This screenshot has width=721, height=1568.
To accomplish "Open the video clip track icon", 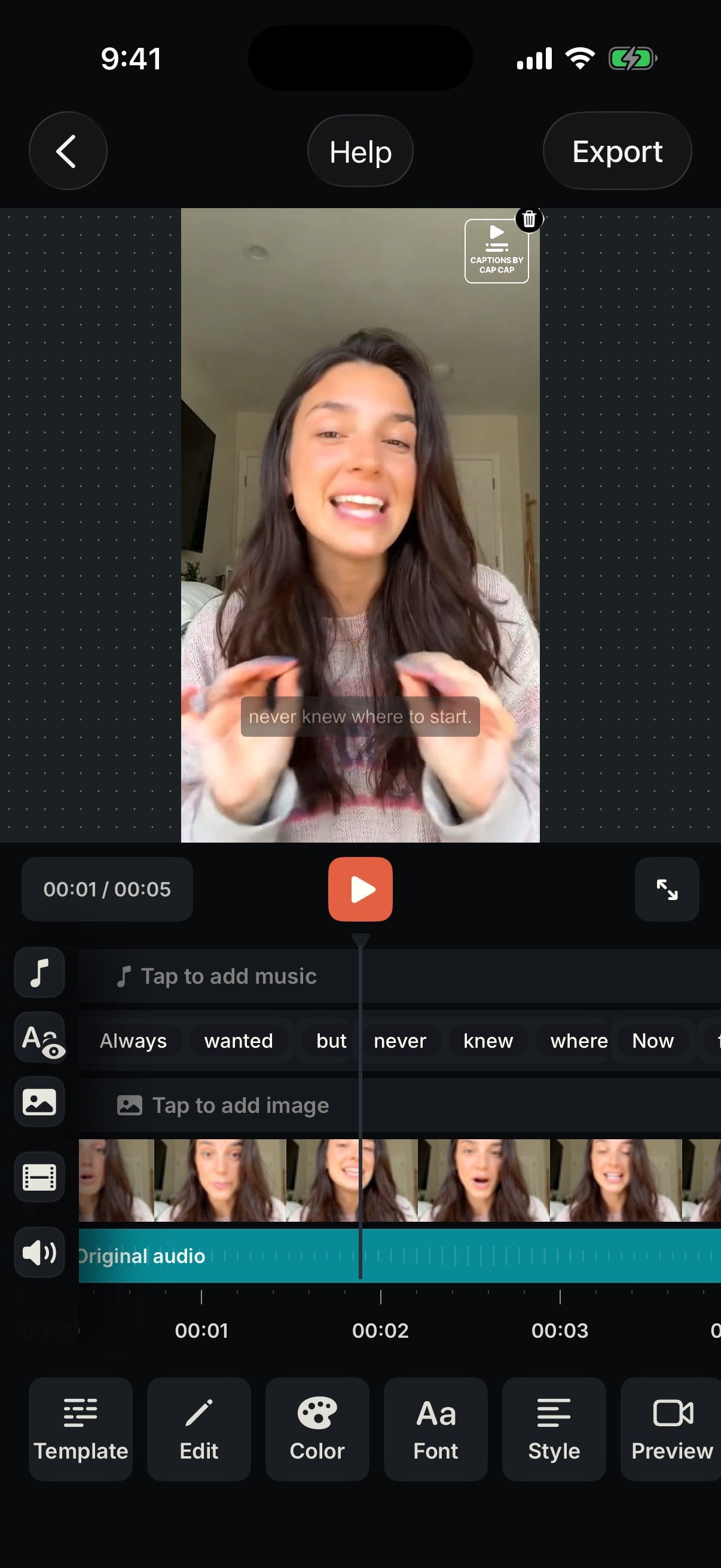I will 39,1178.
